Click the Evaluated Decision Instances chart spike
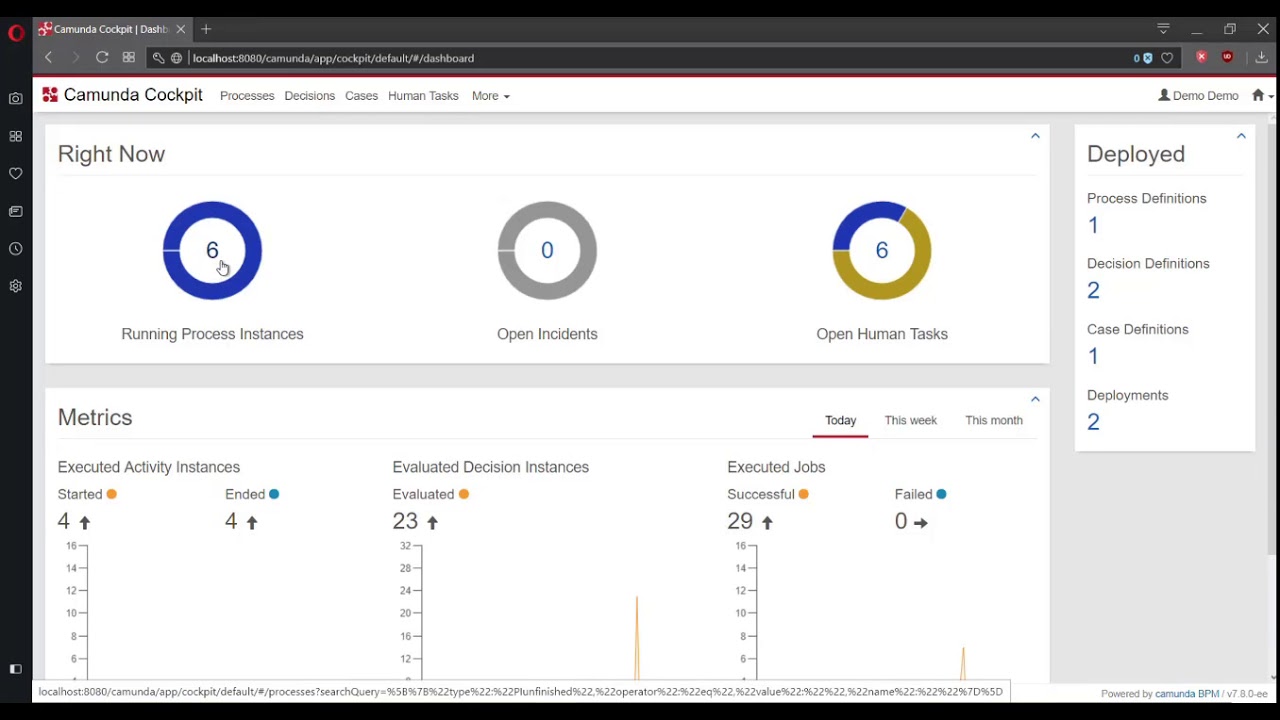The height and width of the screenshot is (720, 1280). click(637, 638)
